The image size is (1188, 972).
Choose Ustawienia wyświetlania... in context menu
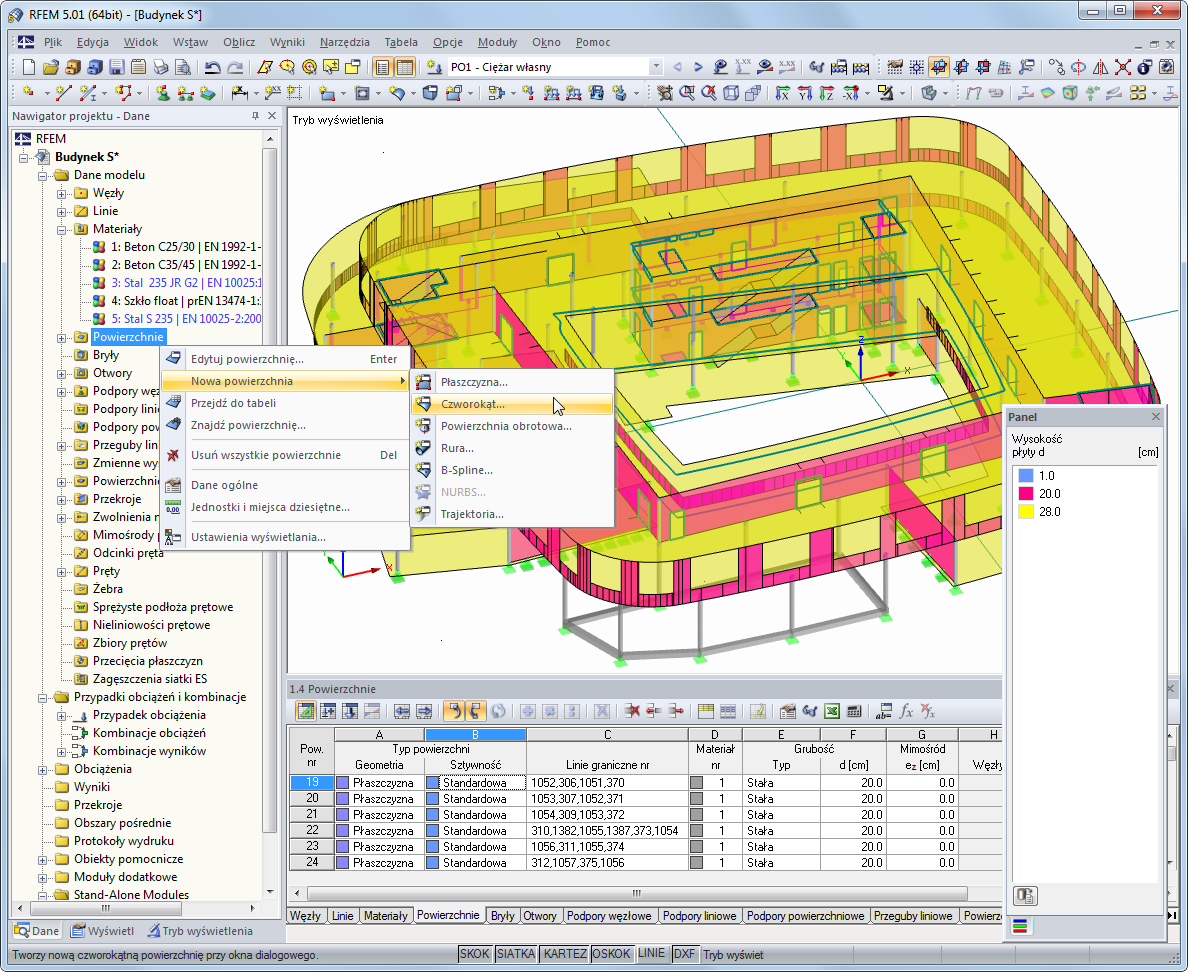click(x=286, y=537)
